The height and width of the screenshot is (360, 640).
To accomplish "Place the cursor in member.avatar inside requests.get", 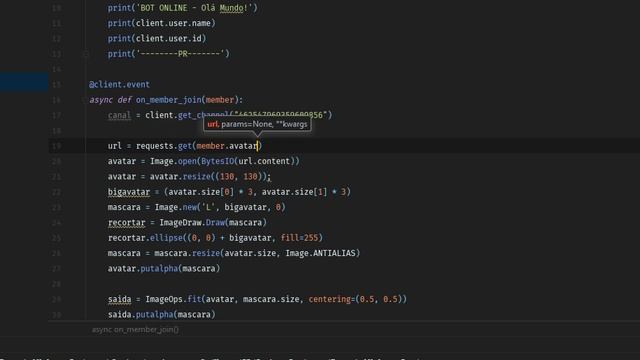I will pos(227,146).
